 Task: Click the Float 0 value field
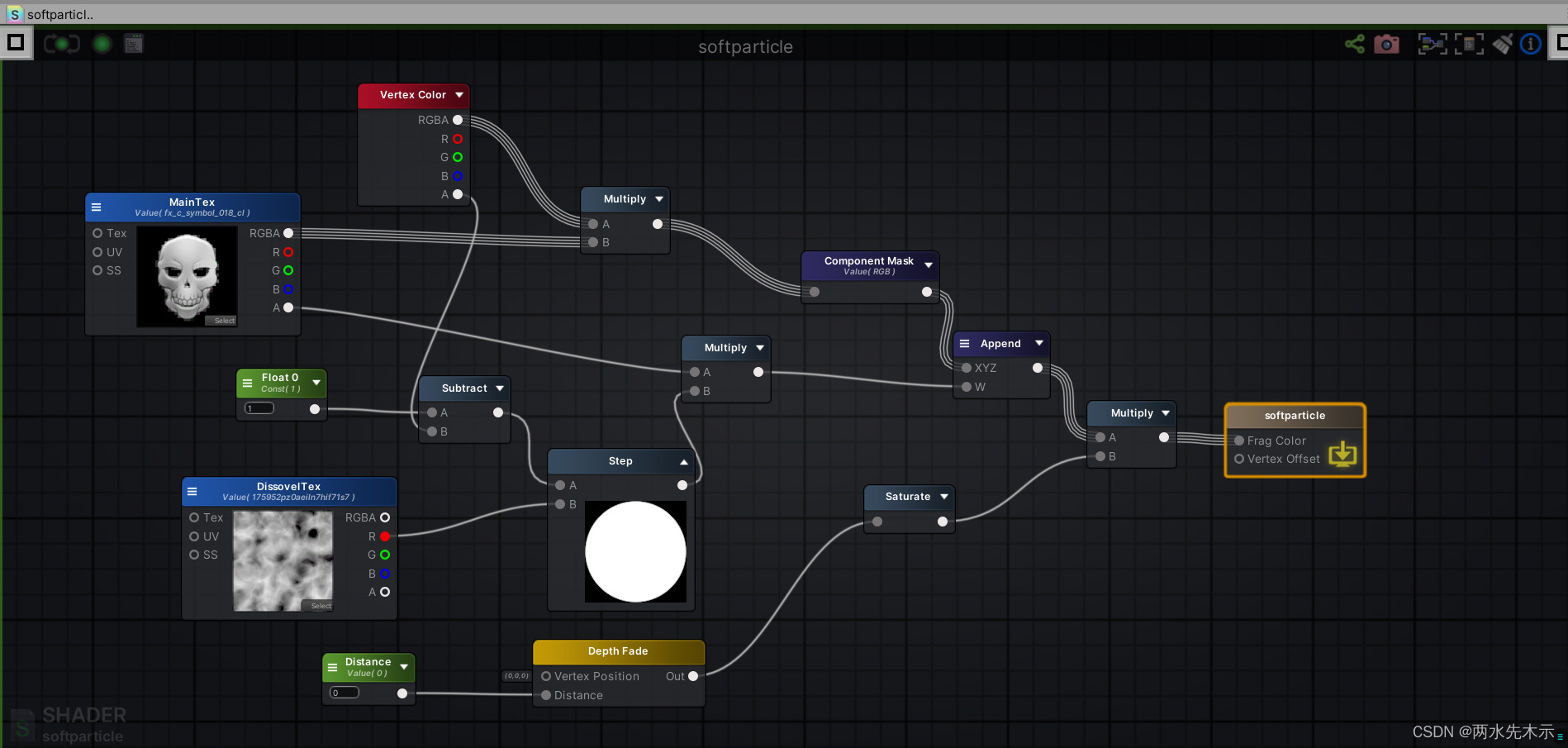pos(259,408)
